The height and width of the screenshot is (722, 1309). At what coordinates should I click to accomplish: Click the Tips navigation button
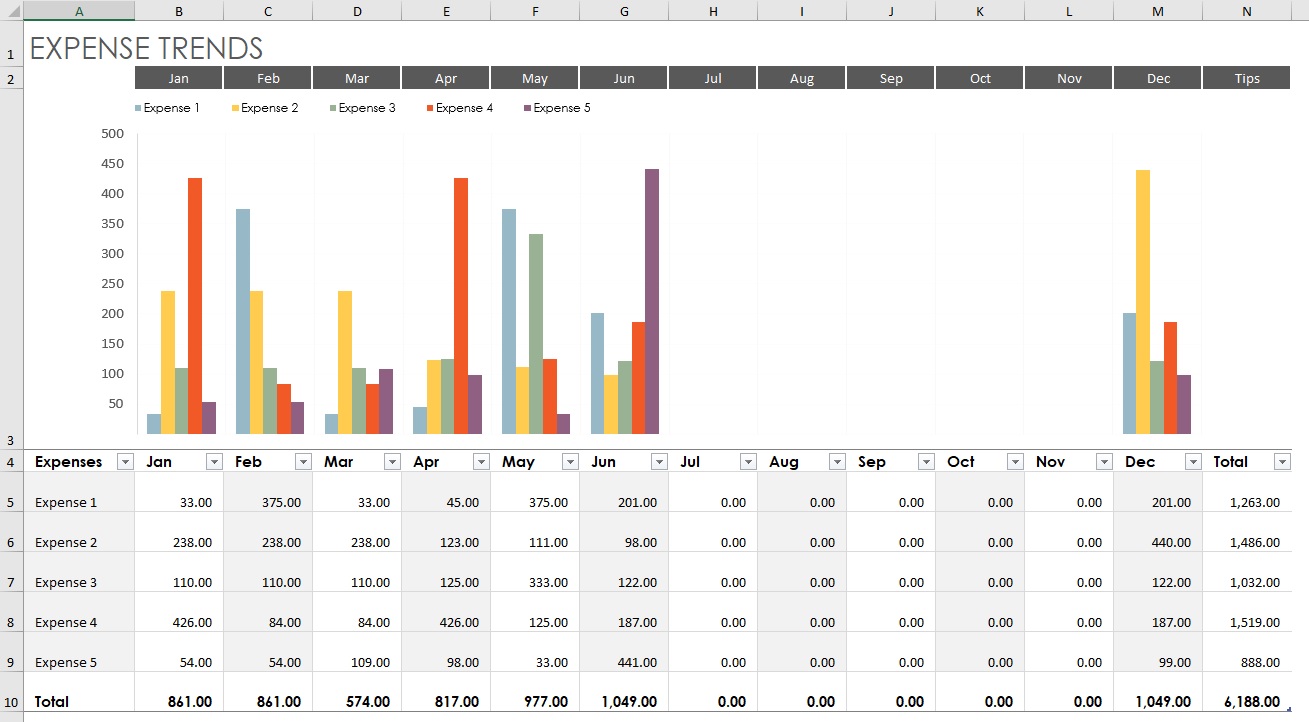1247,78
